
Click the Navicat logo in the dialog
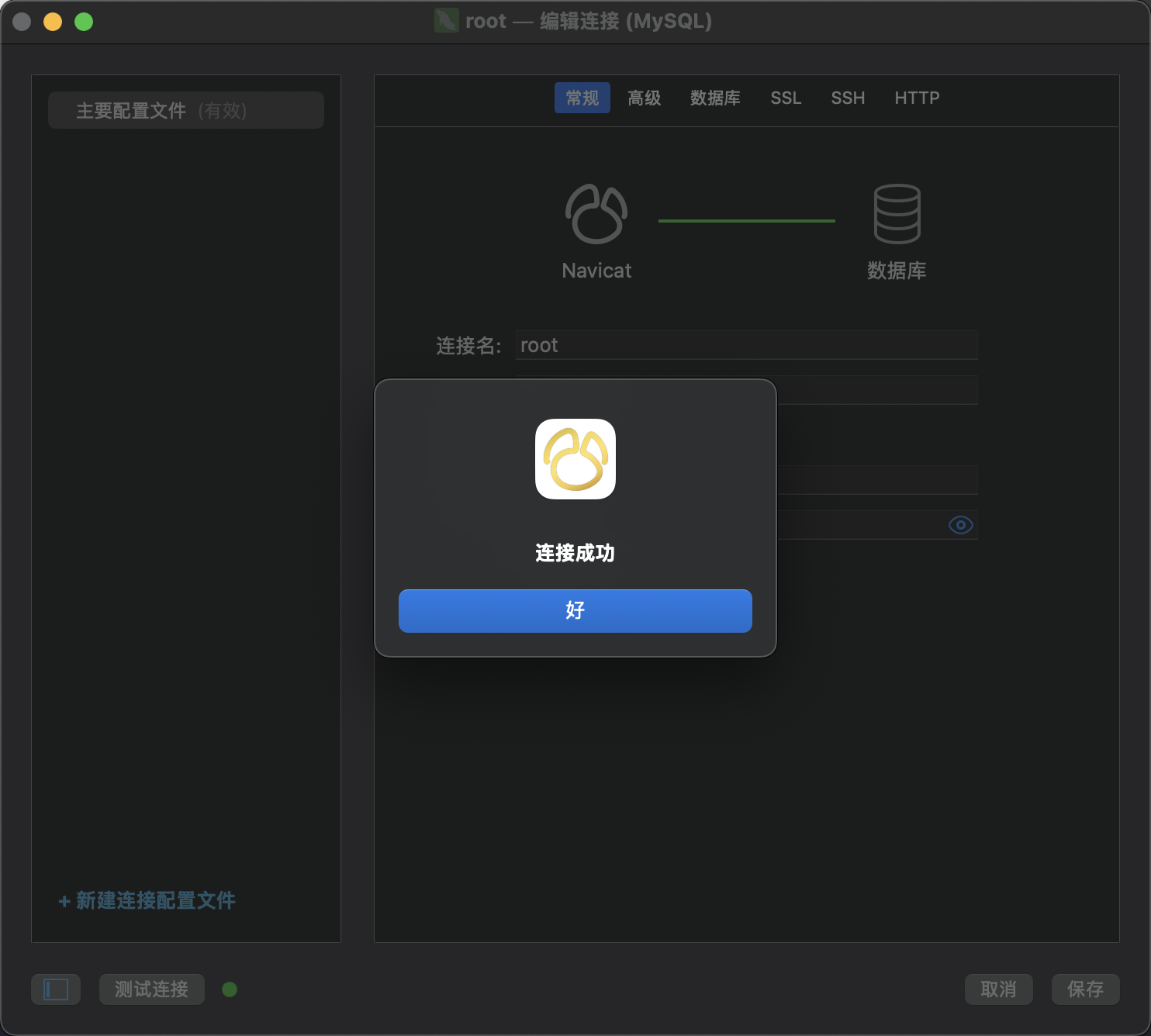click(575, 459)
